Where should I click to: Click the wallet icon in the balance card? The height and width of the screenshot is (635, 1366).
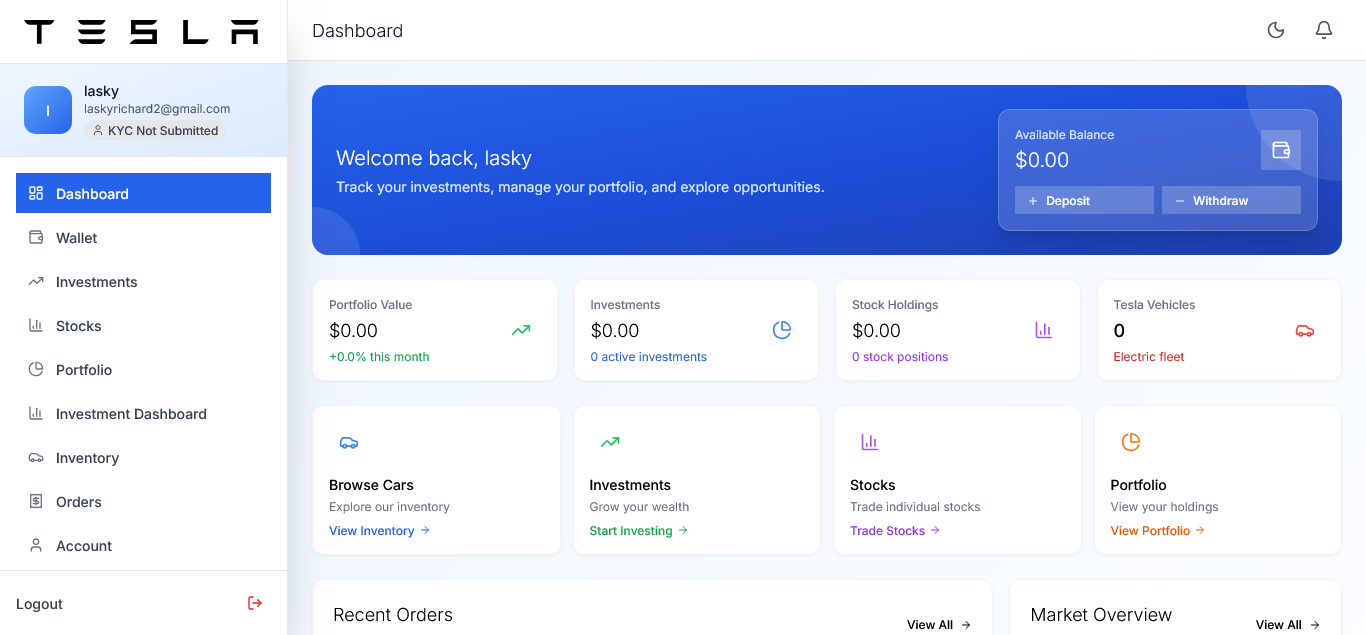tap(1281, 150)
